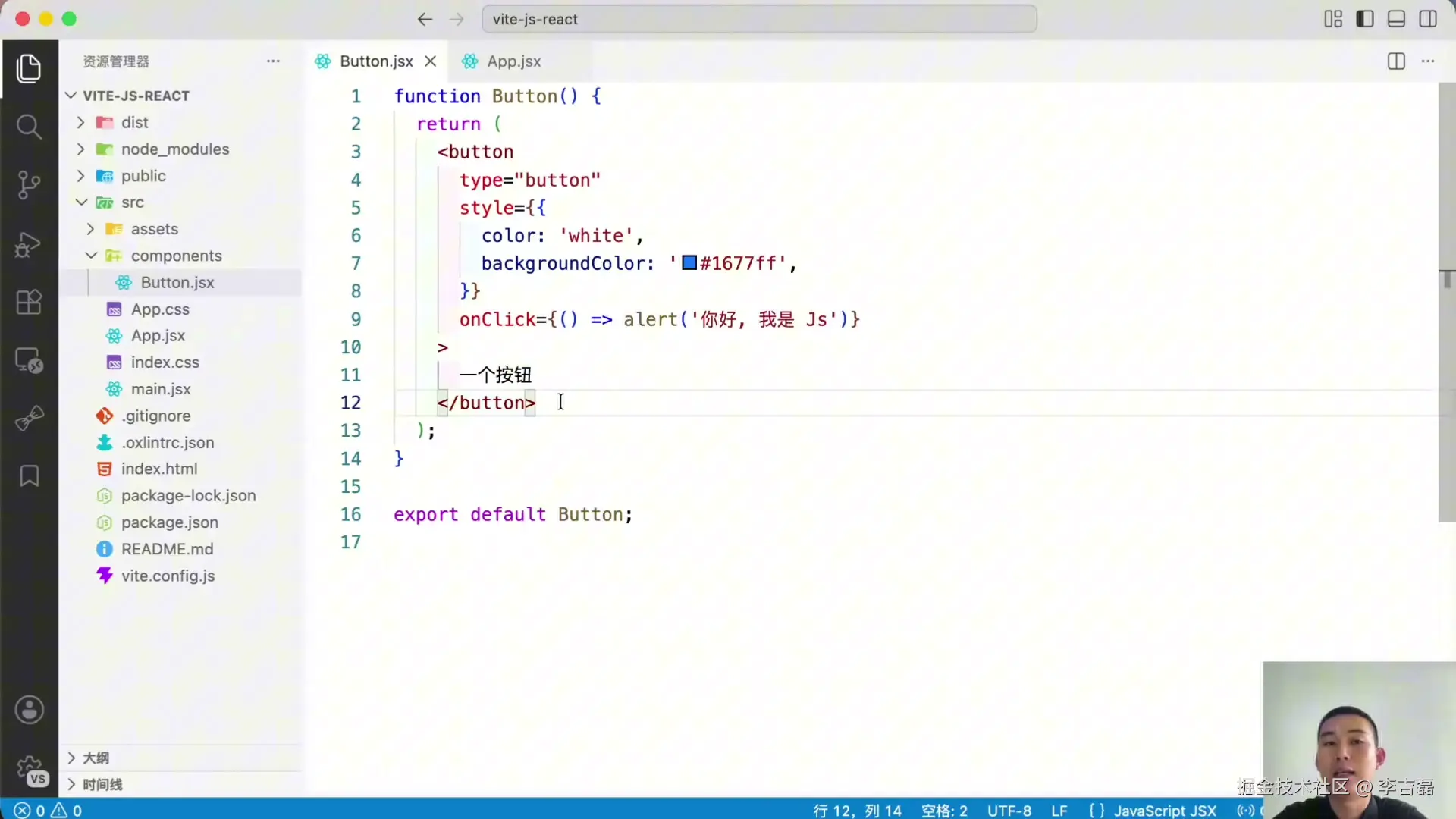The height and width of the screenshot is (819, 1456).
Task: Open the Explorer view in activity bar
Action: 29,68
